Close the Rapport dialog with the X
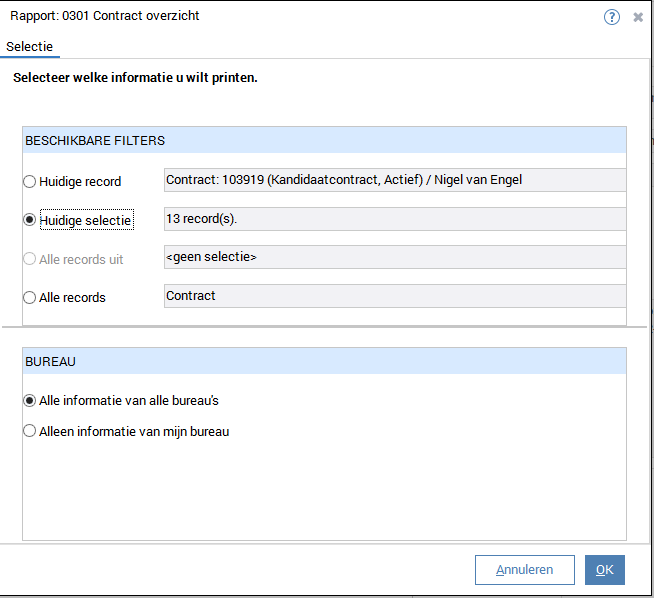 click(x=638, y=17)
